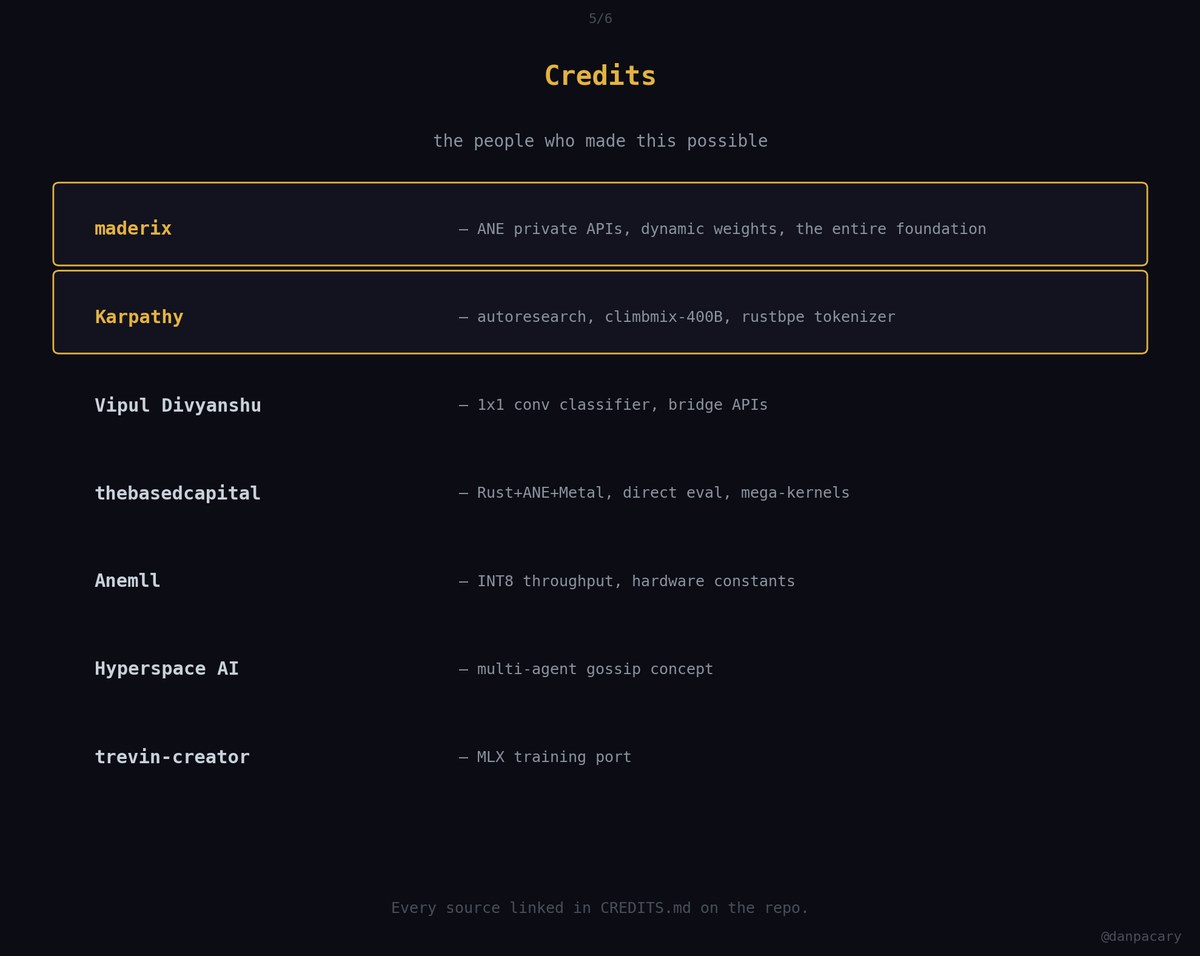Select the name "maderix"
The height and width of the screenshot is (956, 1200).
(133, 228)
